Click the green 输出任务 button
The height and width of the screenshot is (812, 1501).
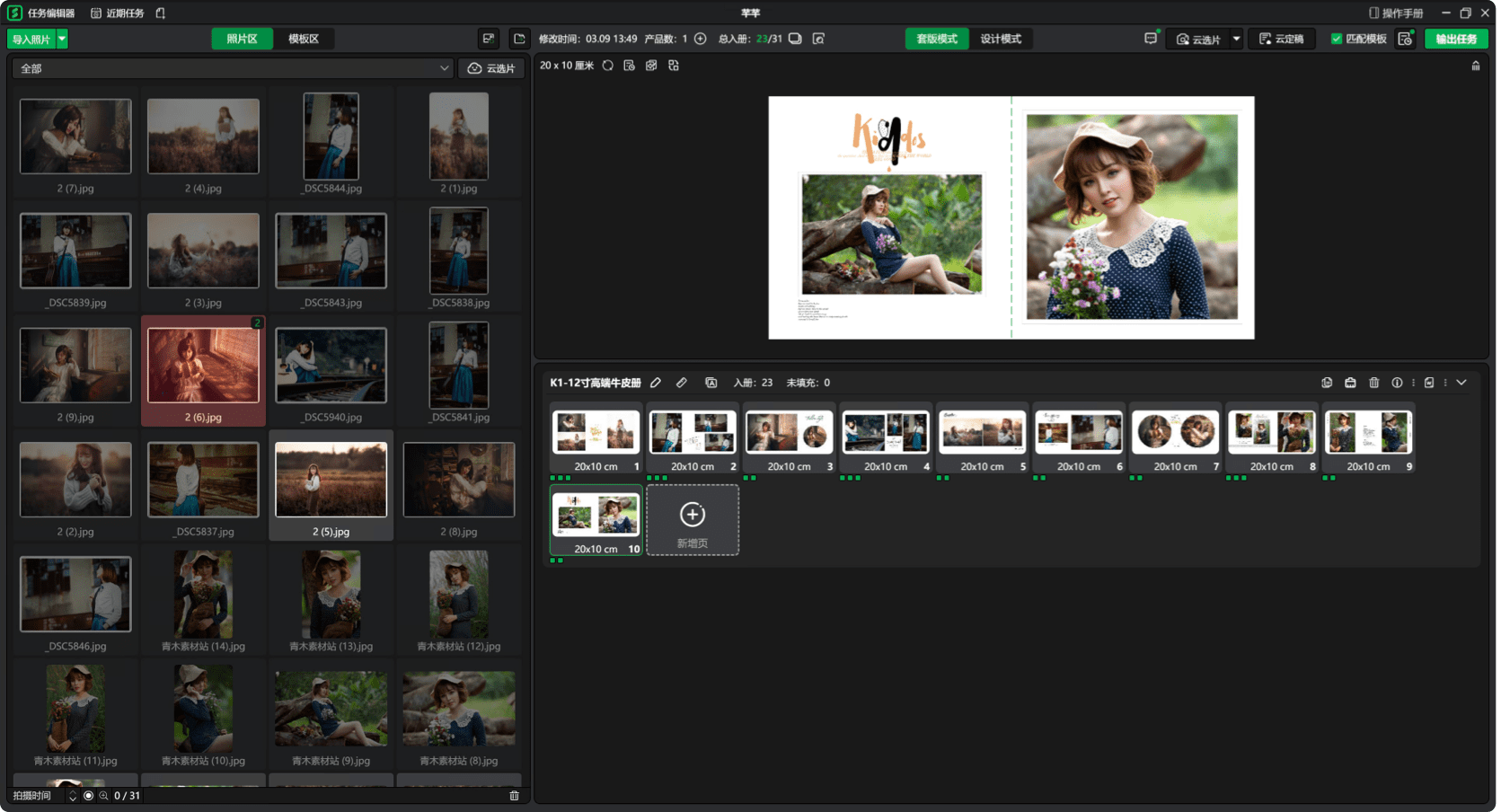tap(1456, 39)
